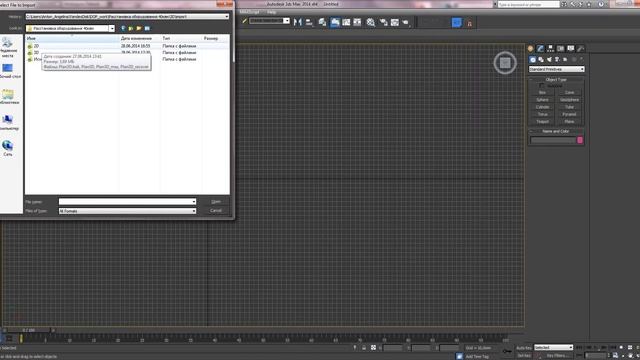Open Key Filters settings
The width and height of the screenshot is (640, 360).
pyautogui.click(x=557, y=356)
